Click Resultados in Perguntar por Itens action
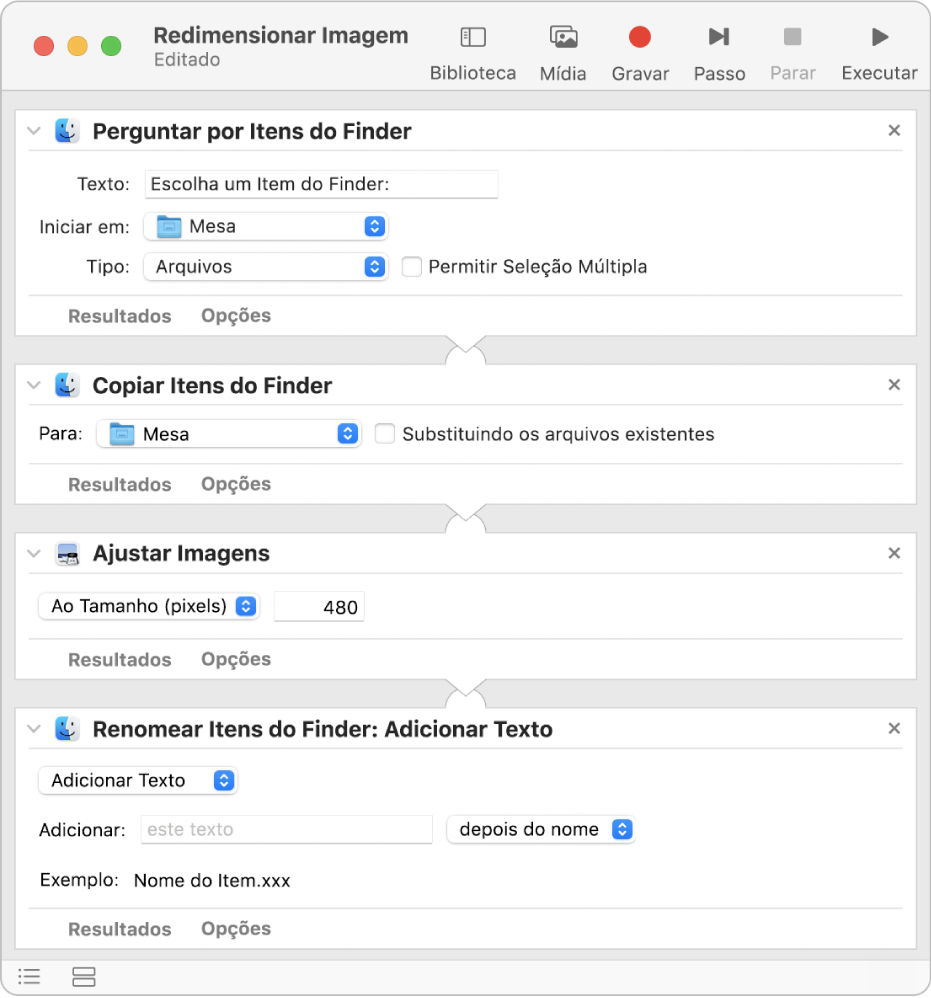 [119, 316]
